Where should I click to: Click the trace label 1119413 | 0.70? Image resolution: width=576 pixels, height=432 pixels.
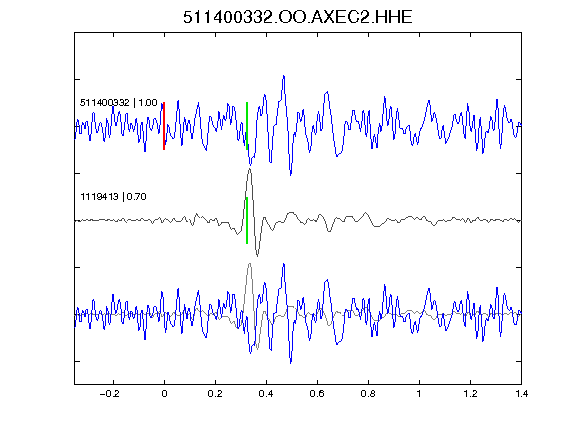point(113,197)
